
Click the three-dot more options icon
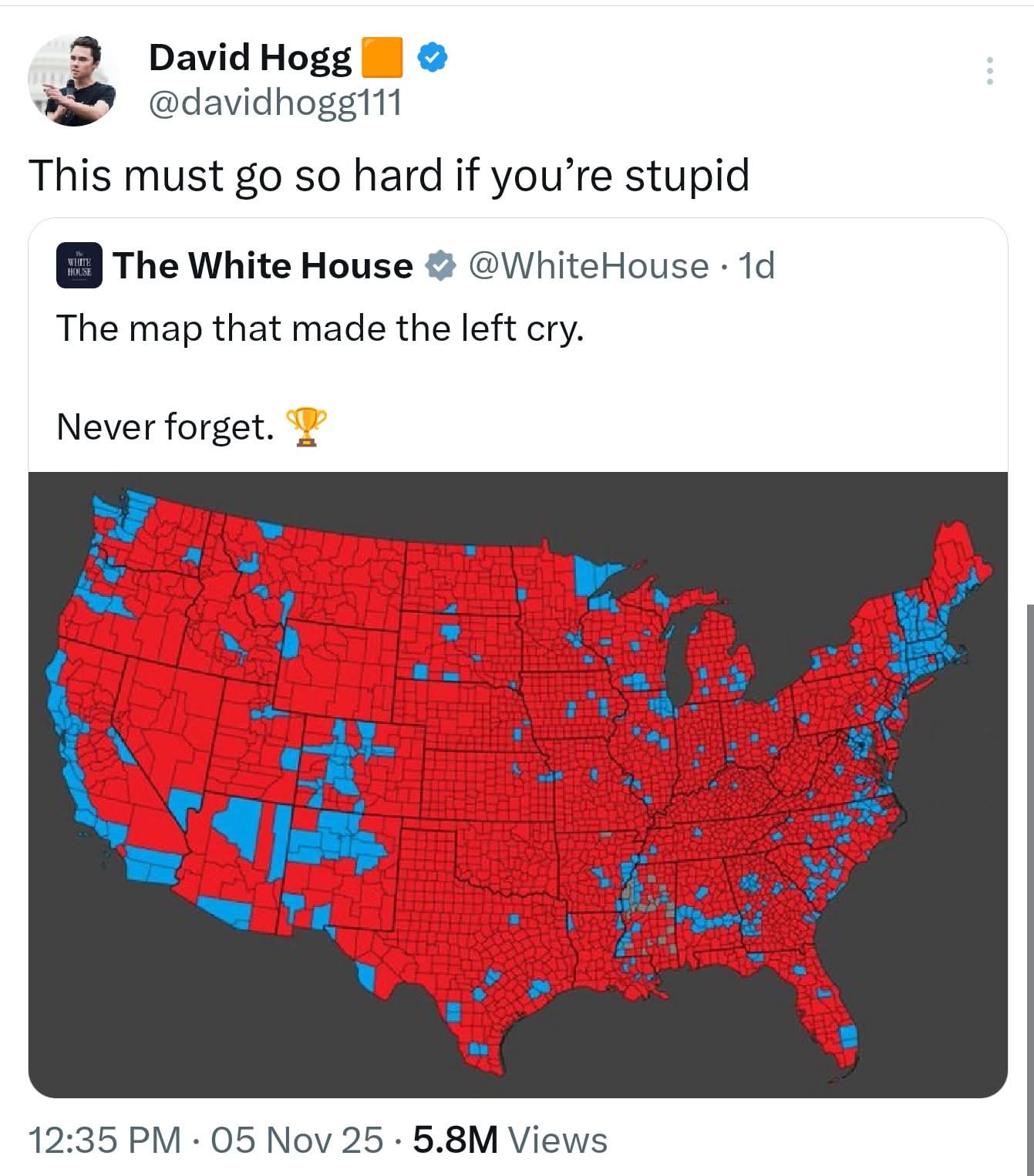coord(989,72)
